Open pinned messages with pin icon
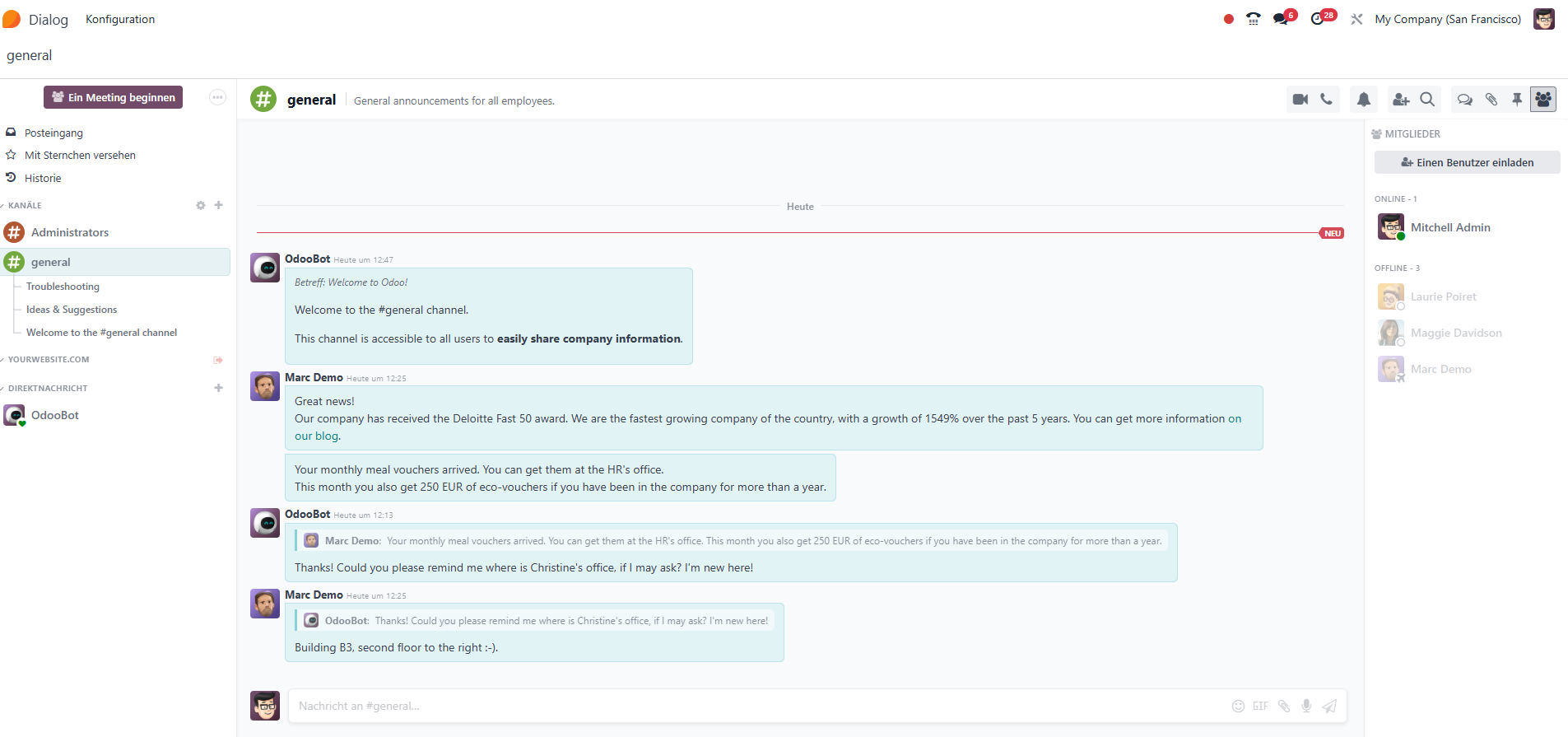The height and width of the screenshot is (737, 1568). coord(1517,100)
